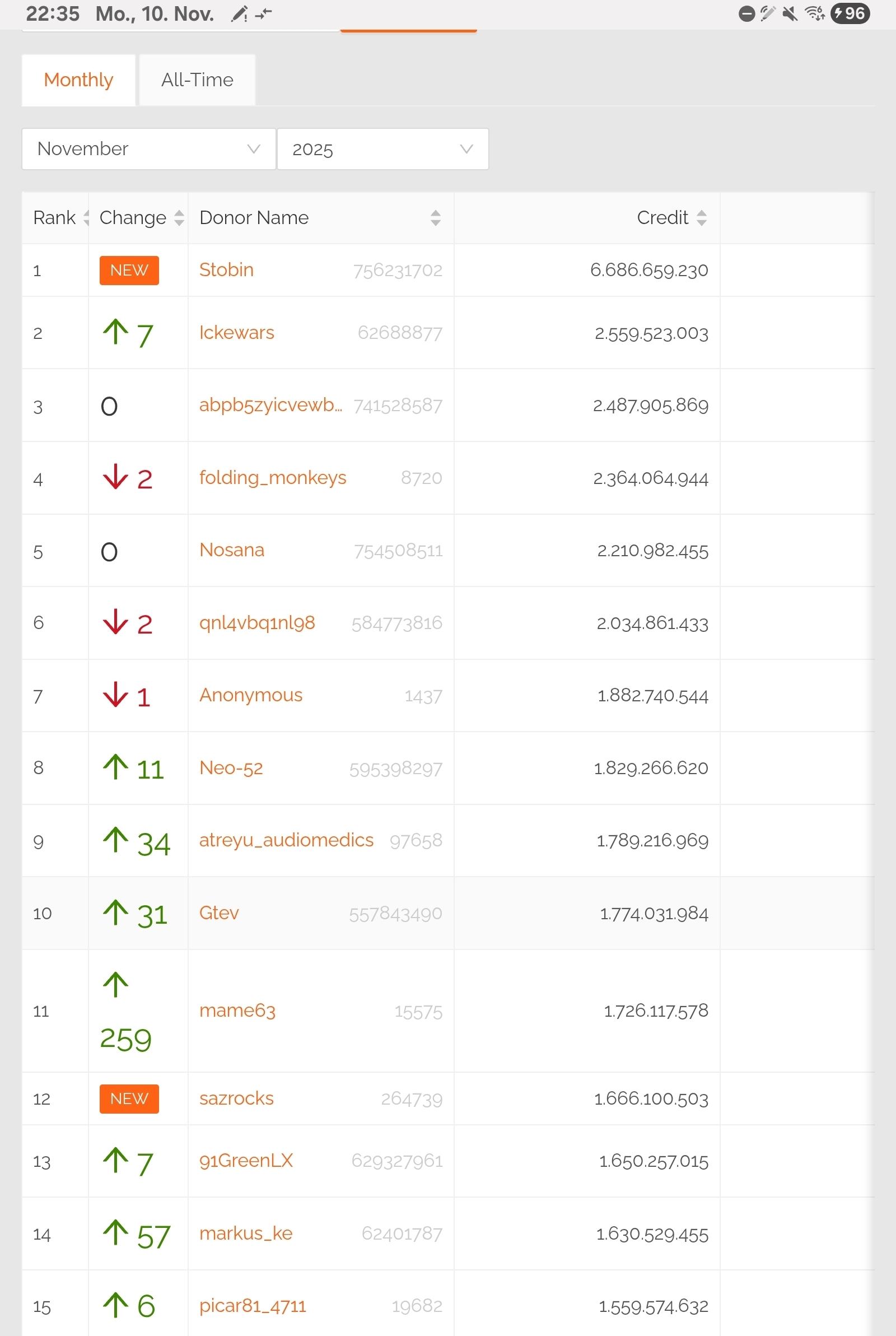
Task: Tap the battery indicator showing 96
Action: tap(850, 13)
